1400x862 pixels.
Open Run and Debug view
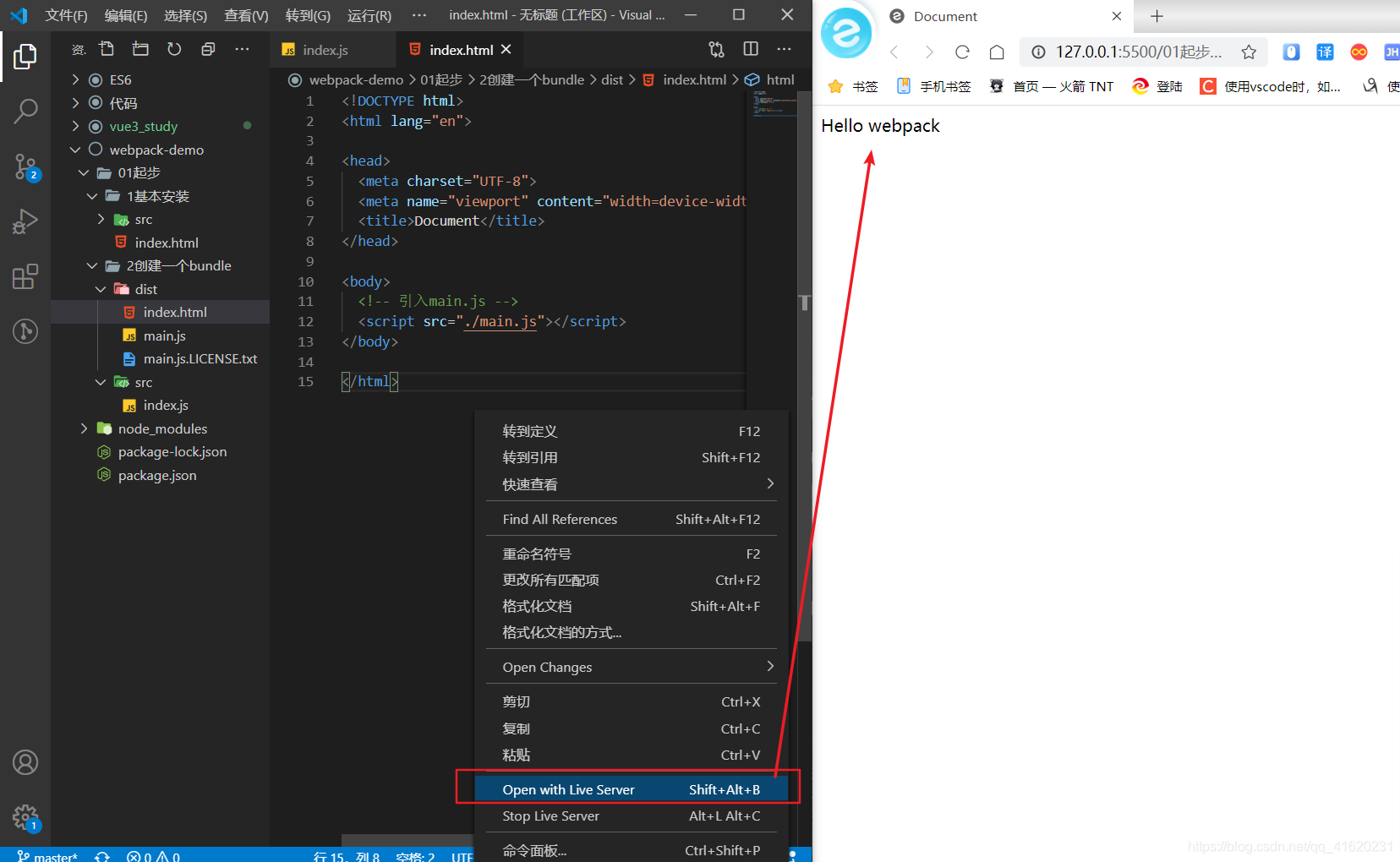pos(25,221)
